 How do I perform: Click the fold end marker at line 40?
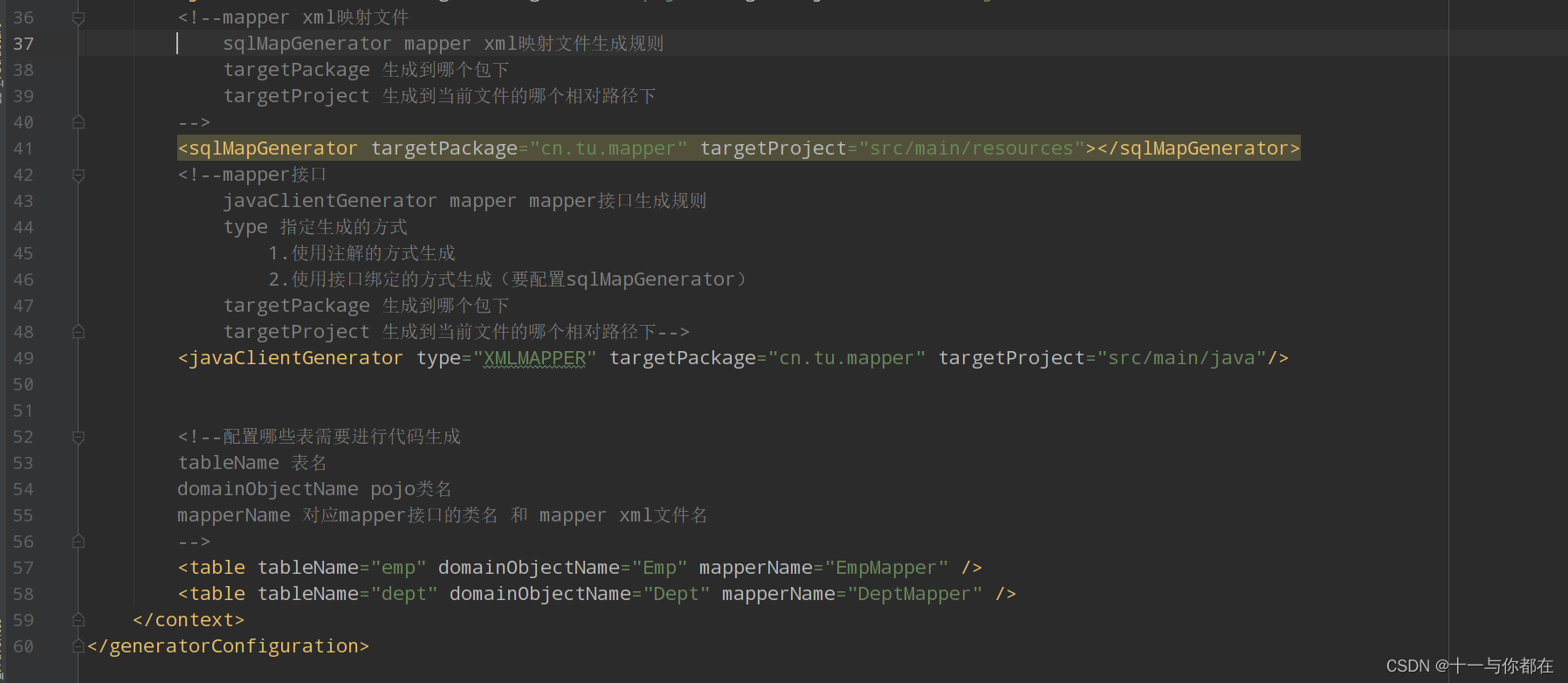[78, 122]
